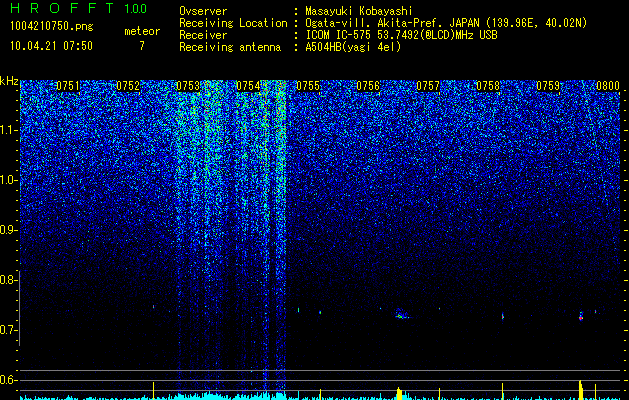Click the Ovserver field label
This screenshot has height=400, width=629.
coord(203,11)
